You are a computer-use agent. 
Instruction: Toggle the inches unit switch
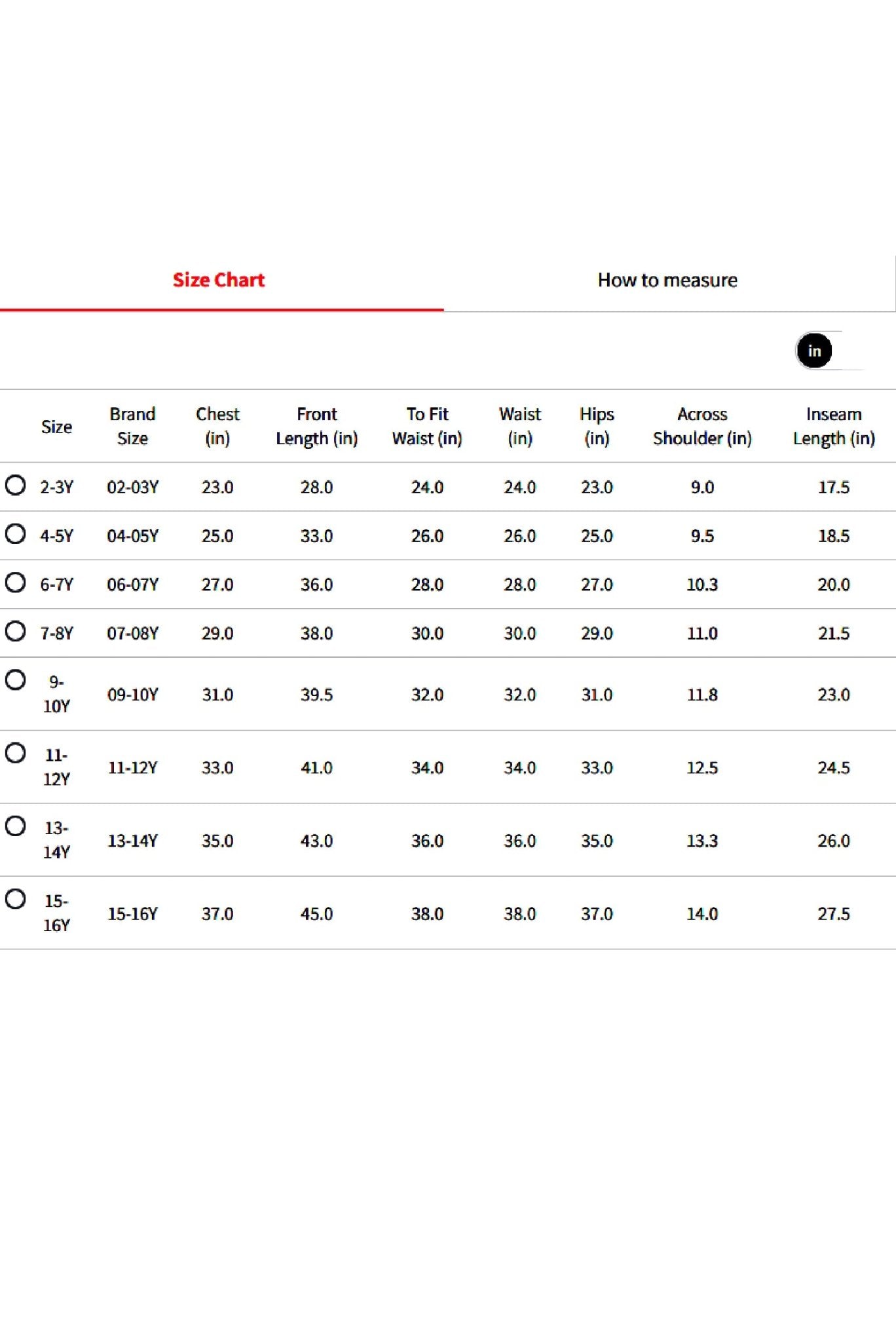[x=830, y=351]
